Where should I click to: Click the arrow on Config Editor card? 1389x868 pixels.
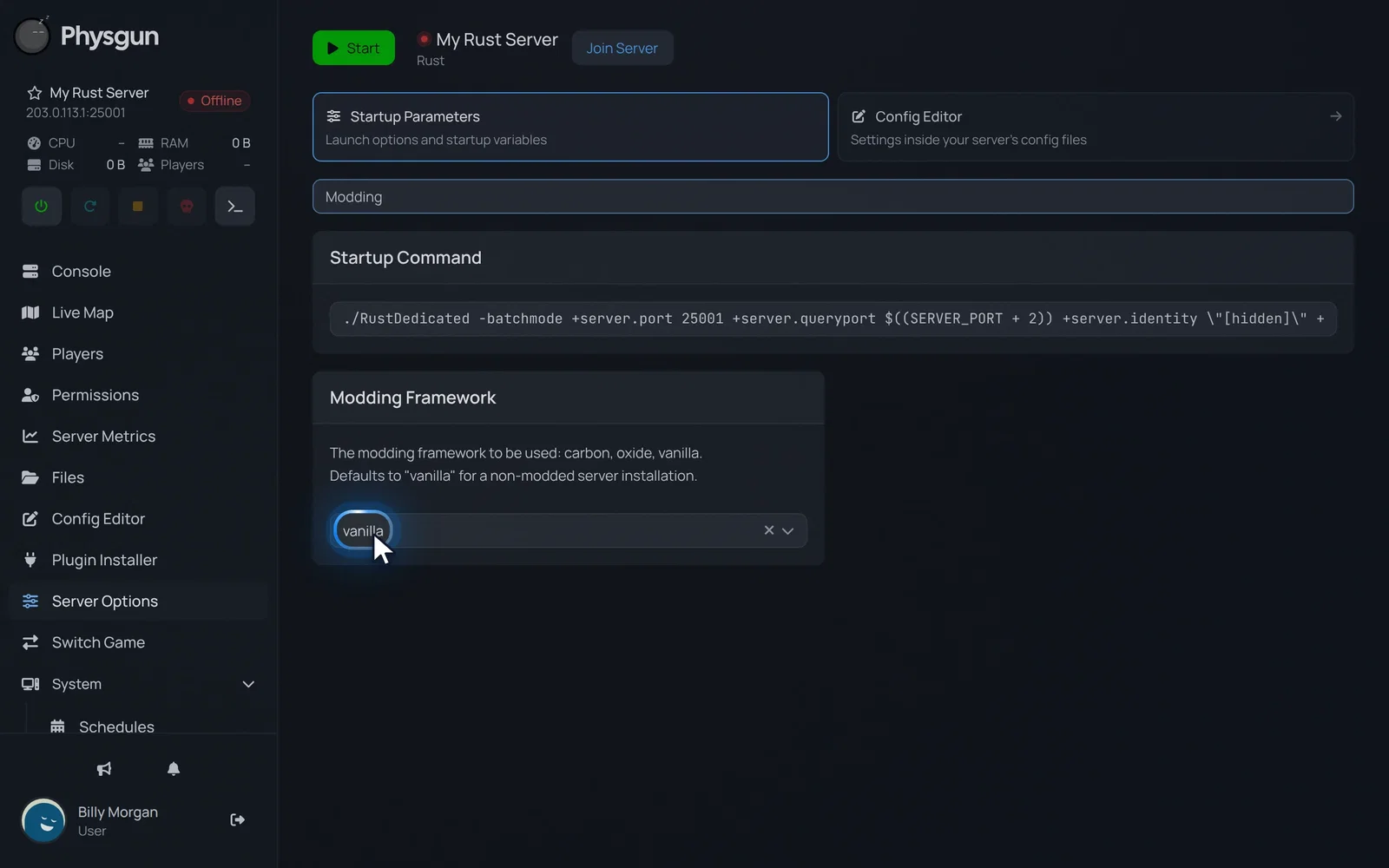tap(1336, 116)
